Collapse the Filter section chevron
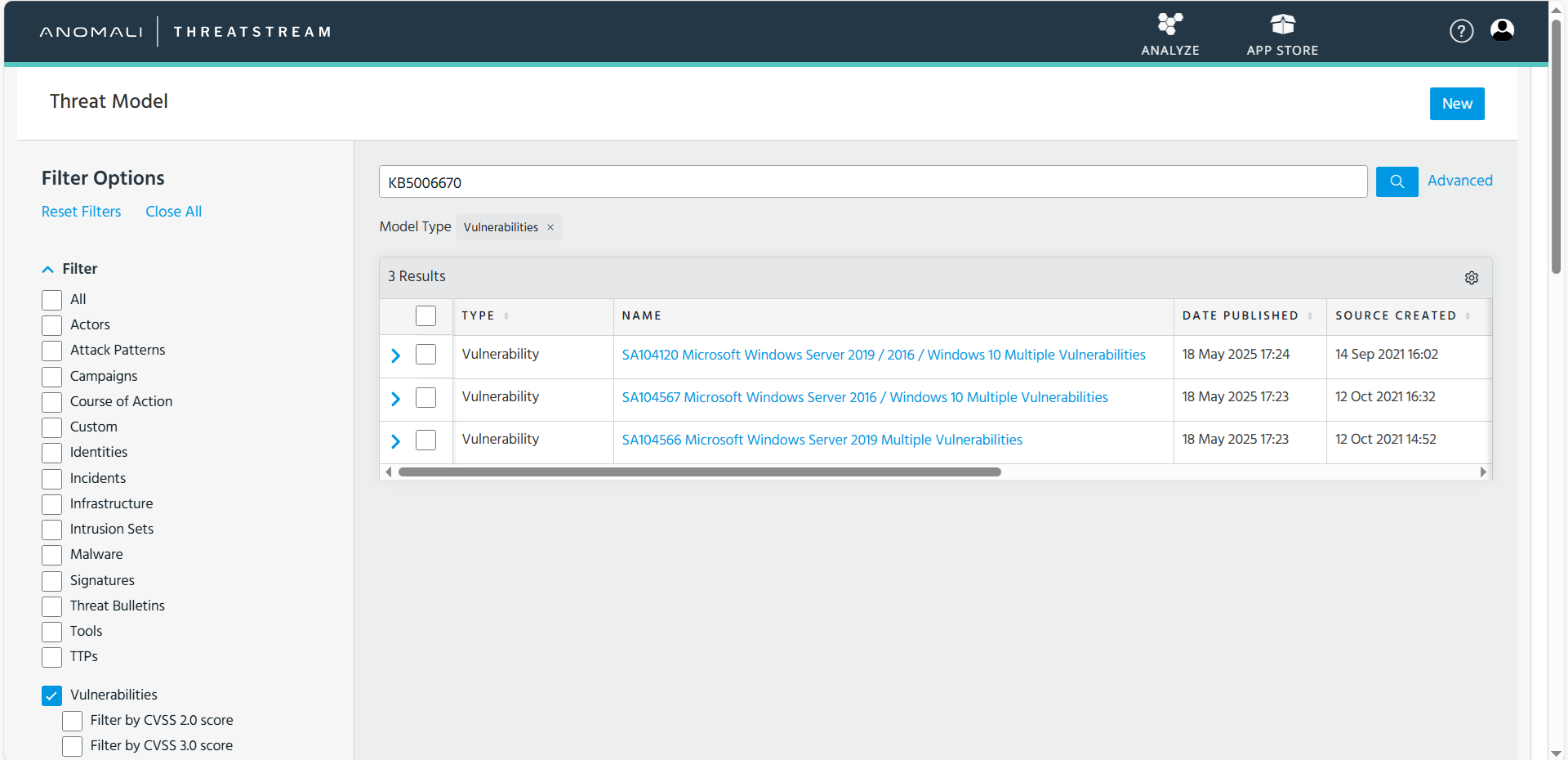Image resolution: width=1568 pixels, height=760 pixels. click(47, 269)
